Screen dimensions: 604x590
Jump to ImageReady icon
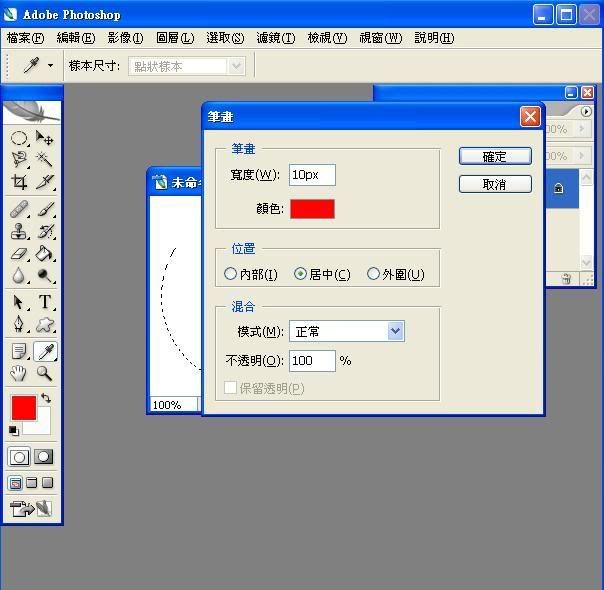point(31,509)
